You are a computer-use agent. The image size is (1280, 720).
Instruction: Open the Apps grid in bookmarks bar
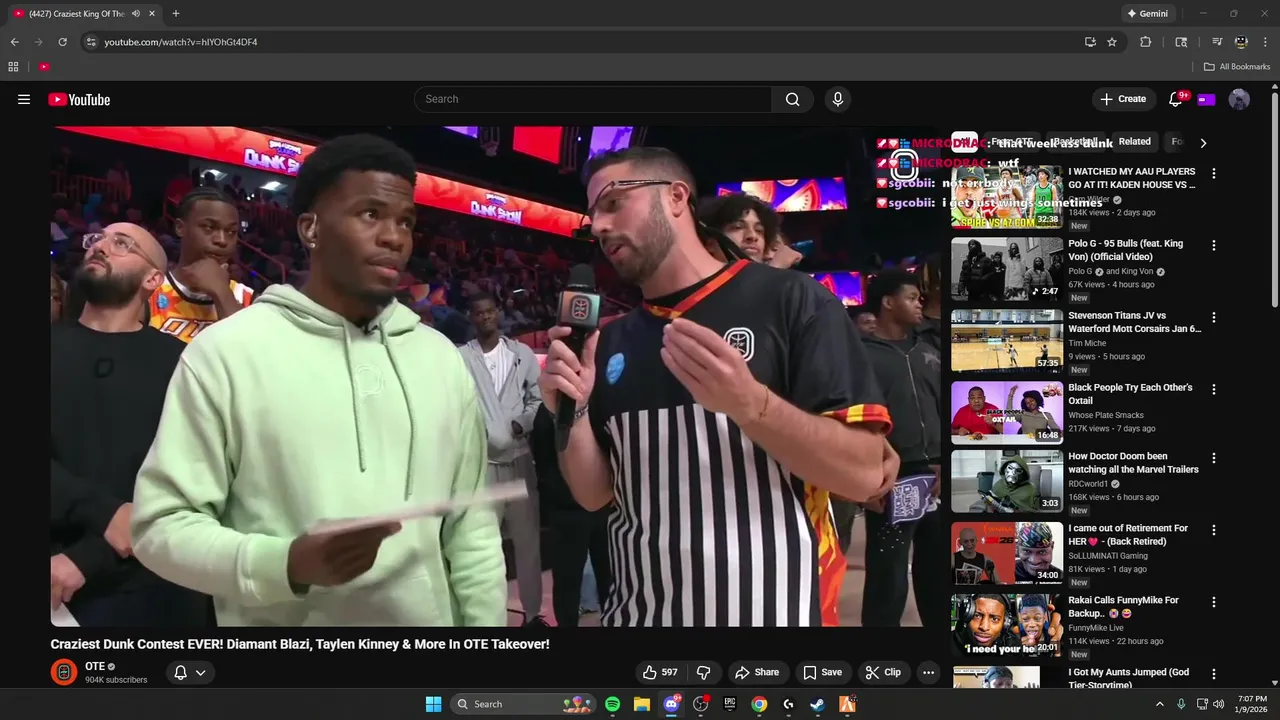(x=13, y=67)
